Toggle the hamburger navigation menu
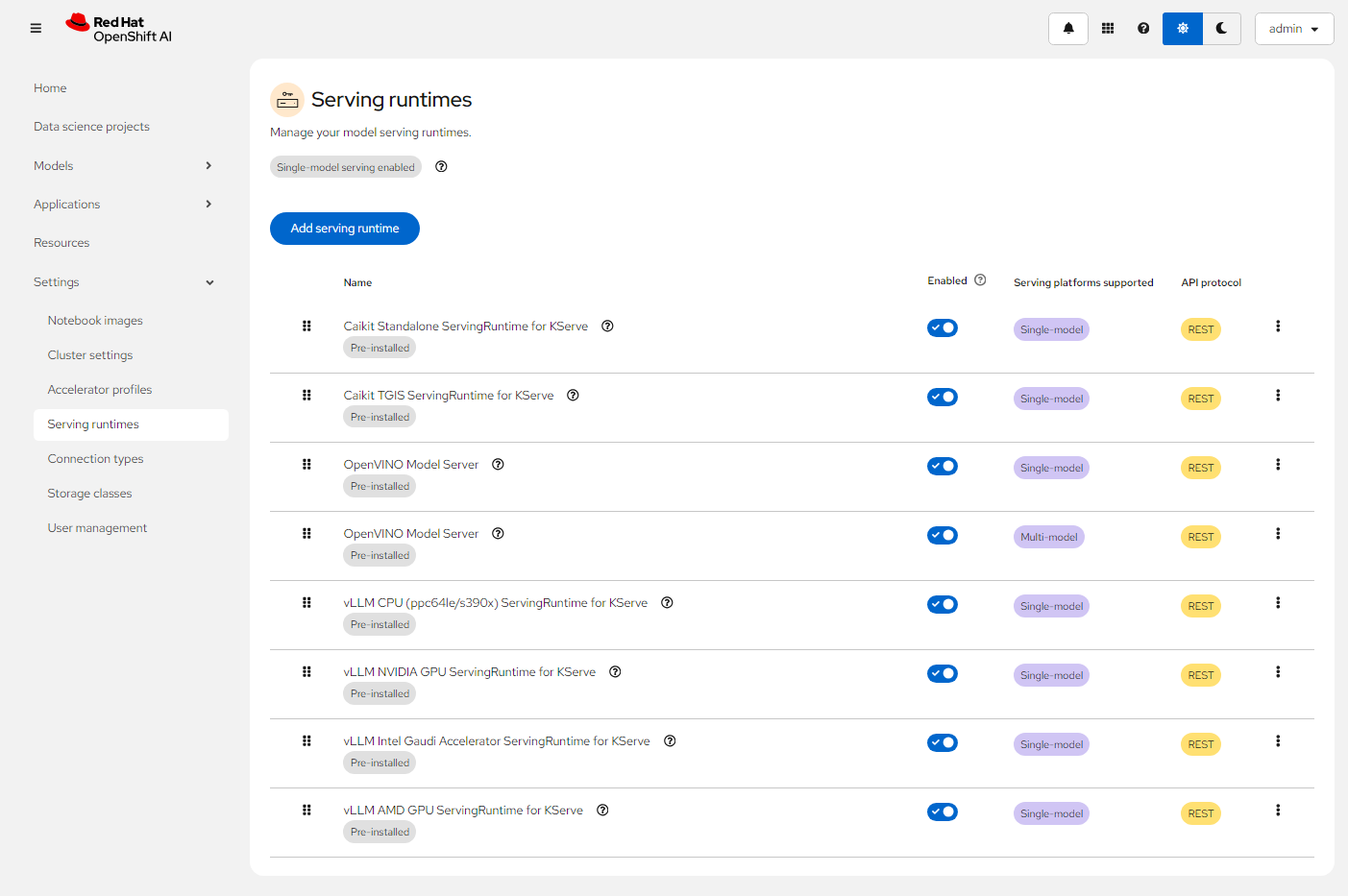The height and width of the screenshot is (896, 1348). click(36, 29)
